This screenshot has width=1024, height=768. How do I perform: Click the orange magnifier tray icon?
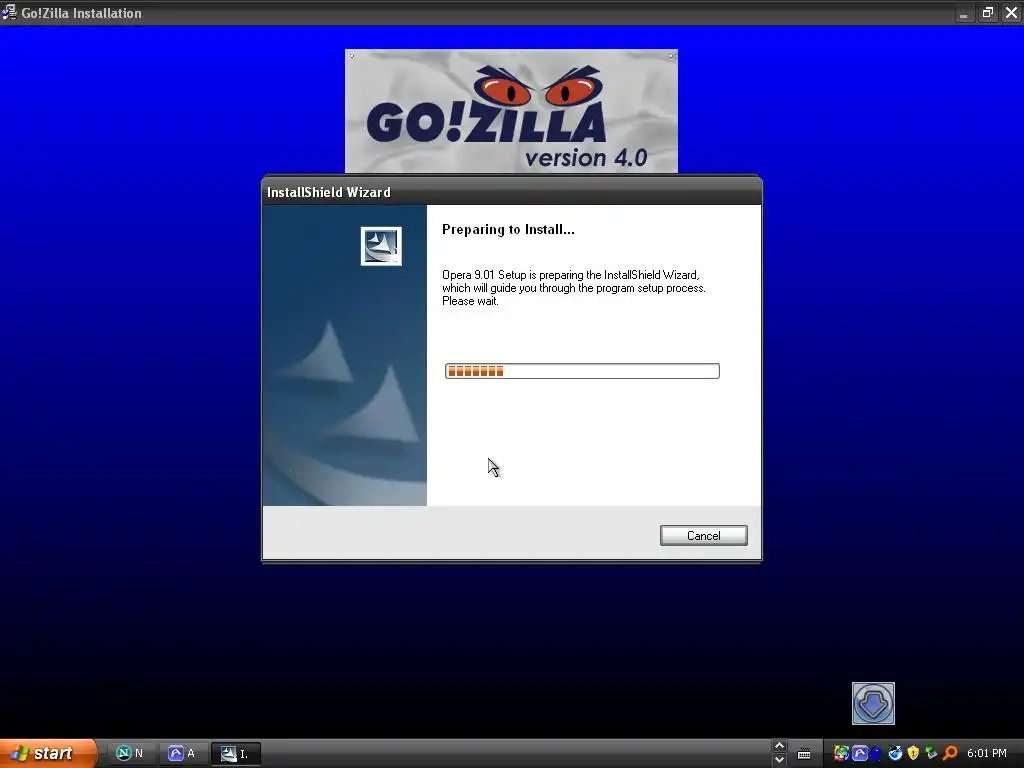[950, 754]
